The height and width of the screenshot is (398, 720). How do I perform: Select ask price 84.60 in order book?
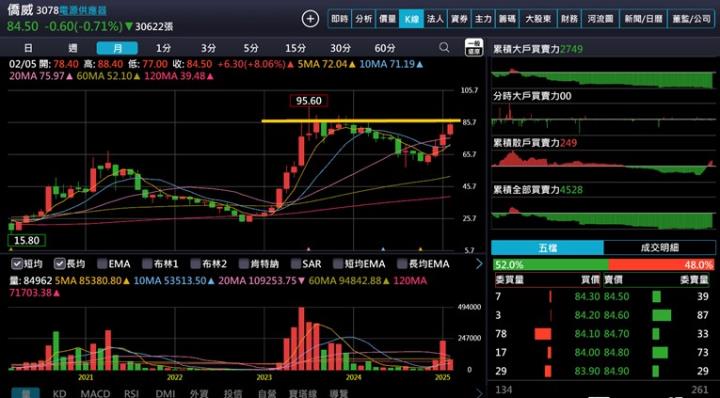pyautogui.click(x=615, y=315)
